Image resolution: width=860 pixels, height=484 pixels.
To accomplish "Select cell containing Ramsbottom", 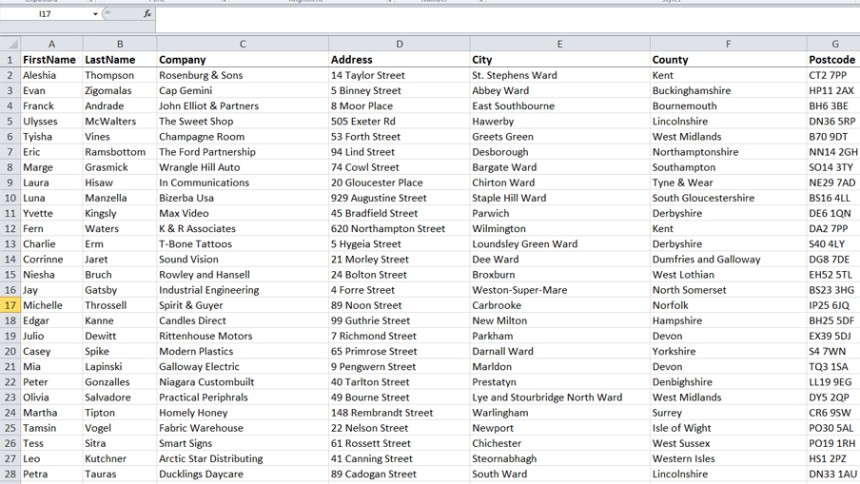I will 120,152.
